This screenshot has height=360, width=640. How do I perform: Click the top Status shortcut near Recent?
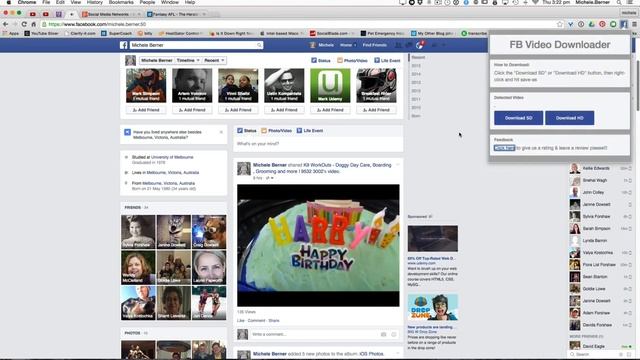(x=321, y=60)
